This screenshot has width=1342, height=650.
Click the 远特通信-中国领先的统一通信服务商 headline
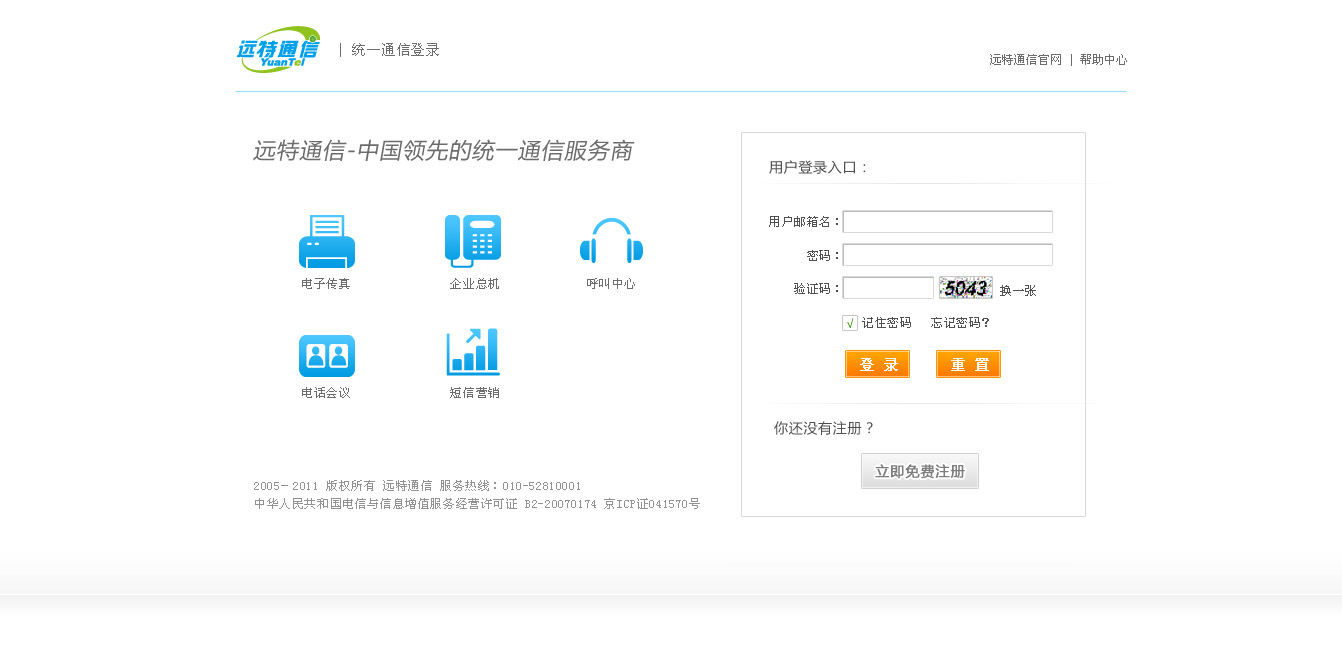click(x=442, y=152)
